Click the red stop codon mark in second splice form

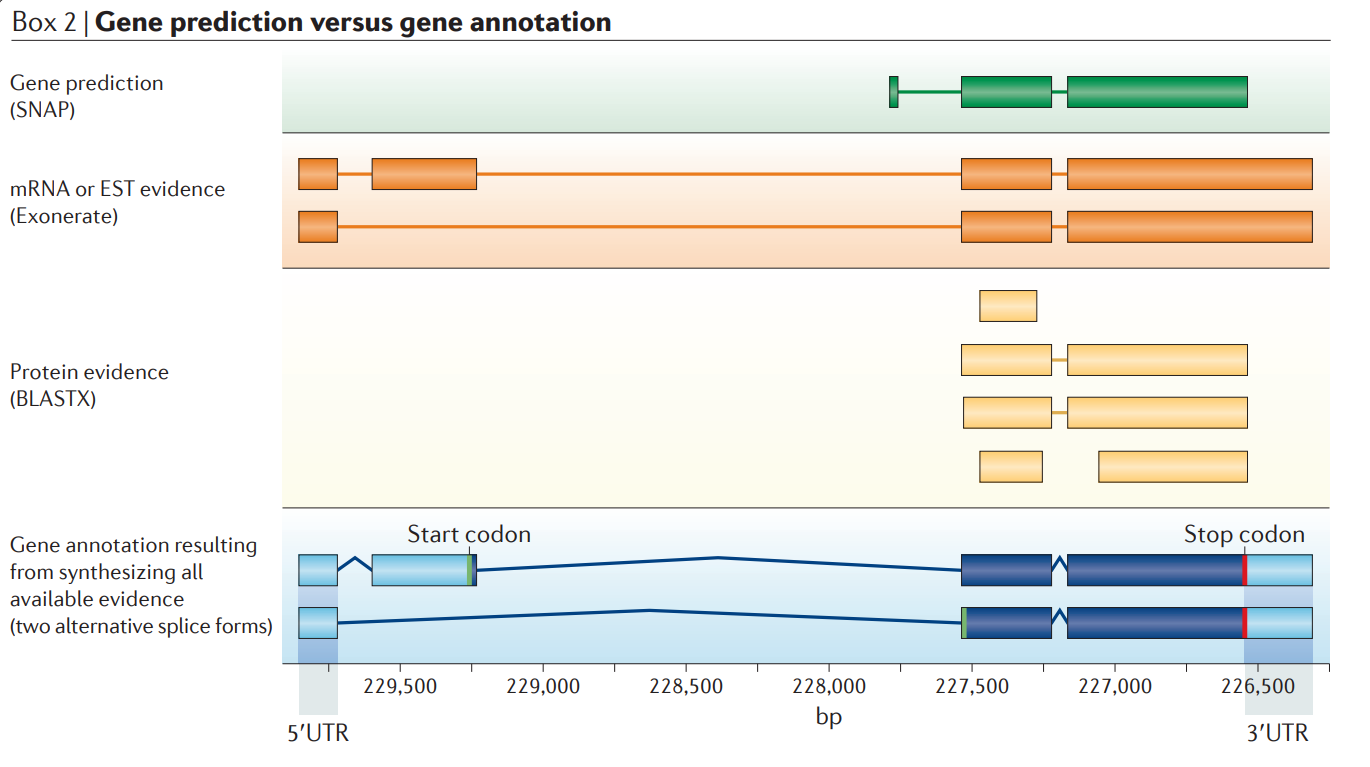click(1245, 623)
